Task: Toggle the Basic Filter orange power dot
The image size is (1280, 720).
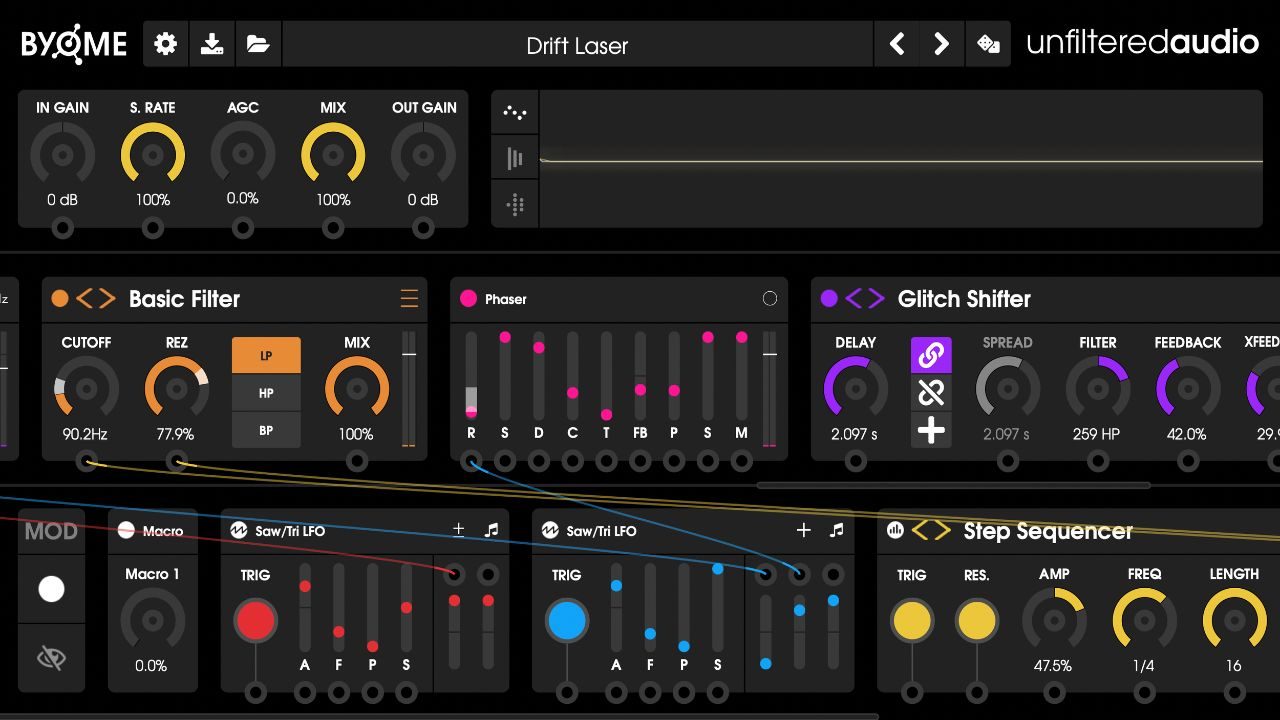Action: coord(60,298)
